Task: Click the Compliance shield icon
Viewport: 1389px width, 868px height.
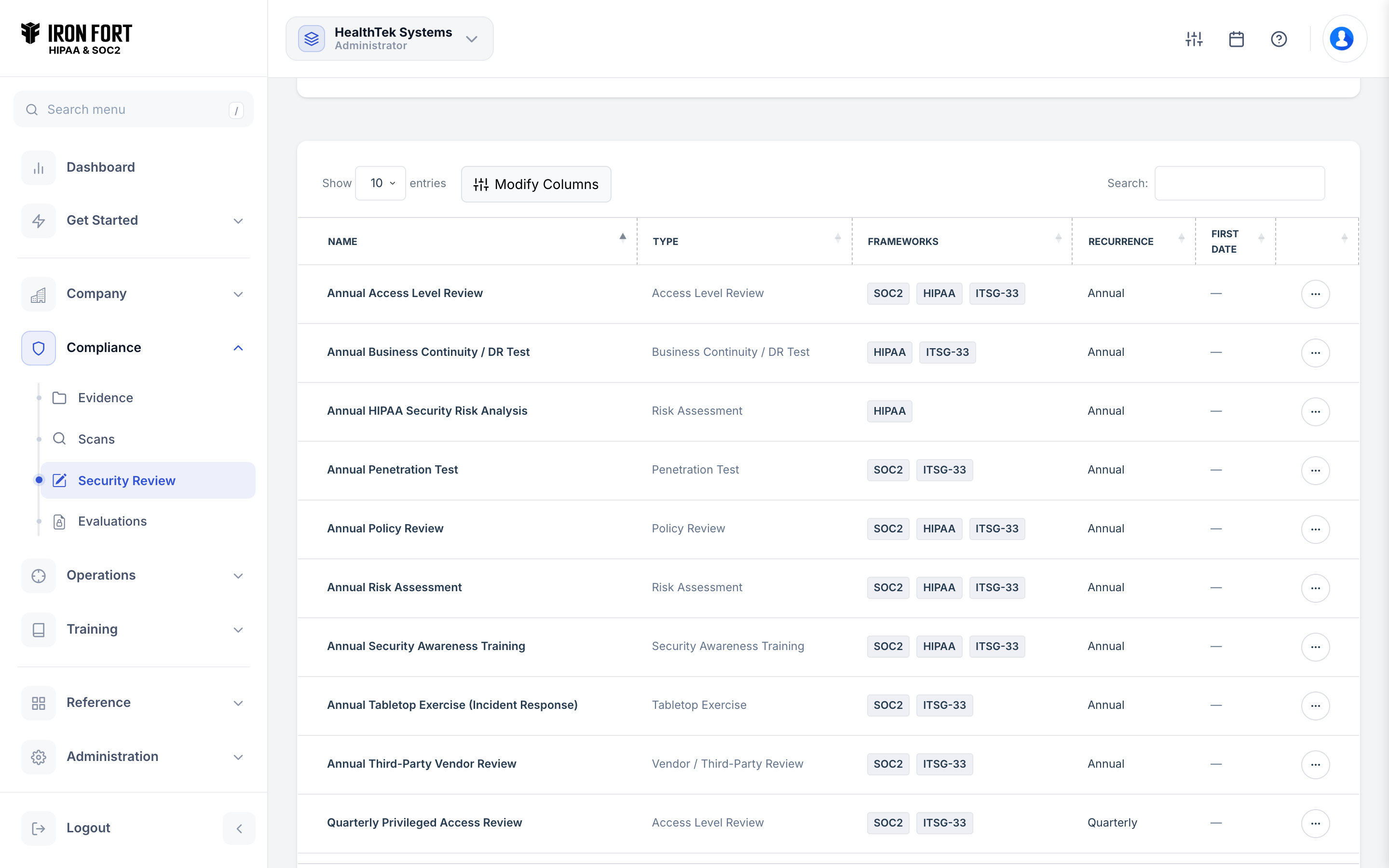Action: click(x=39, y=348)
